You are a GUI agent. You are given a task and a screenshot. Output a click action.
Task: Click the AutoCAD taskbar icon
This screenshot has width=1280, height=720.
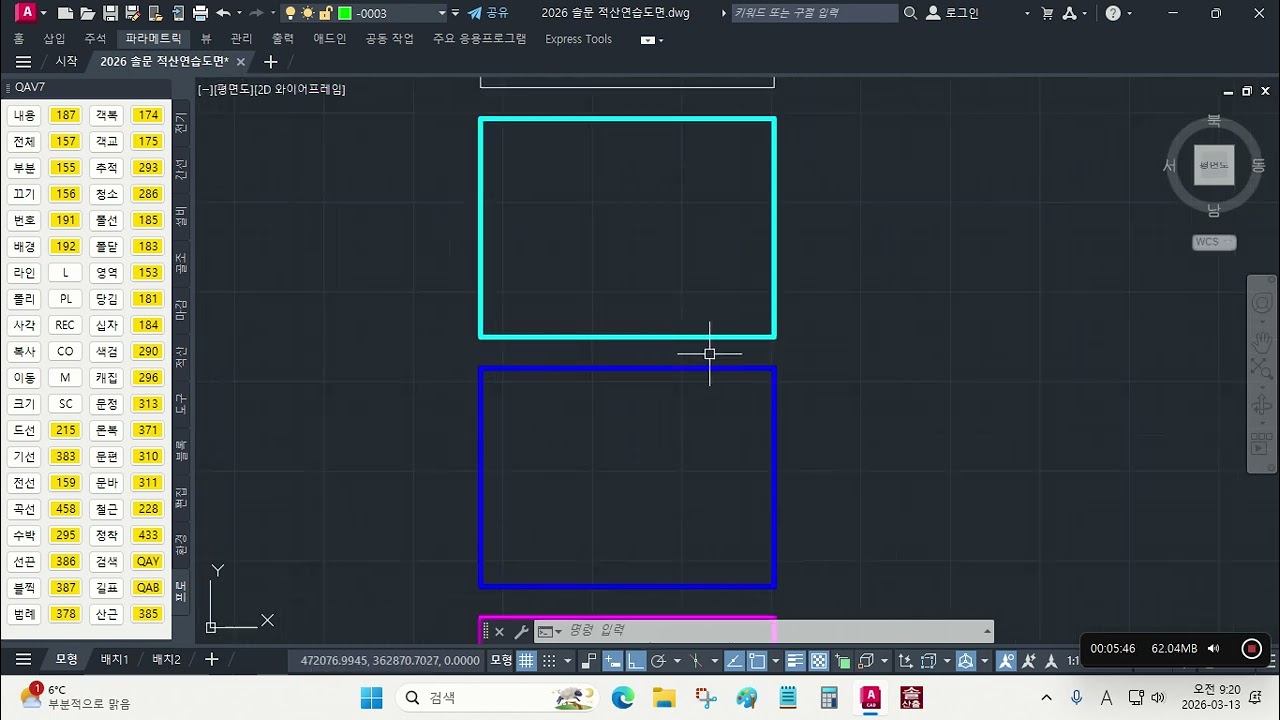[870, 697]
